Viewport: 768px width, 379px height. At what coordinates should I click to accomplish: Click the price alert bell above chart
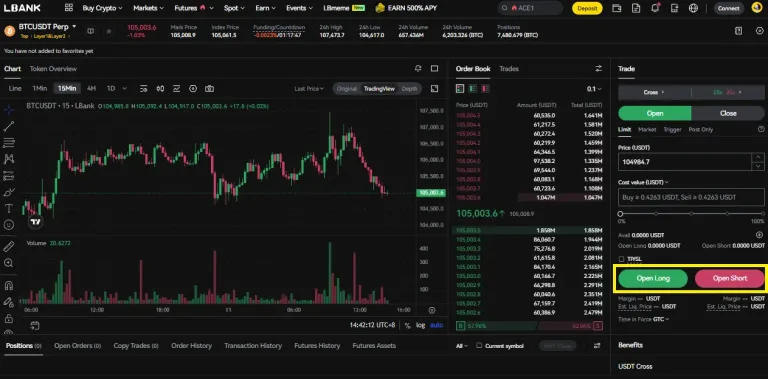(x=418, y=69)
